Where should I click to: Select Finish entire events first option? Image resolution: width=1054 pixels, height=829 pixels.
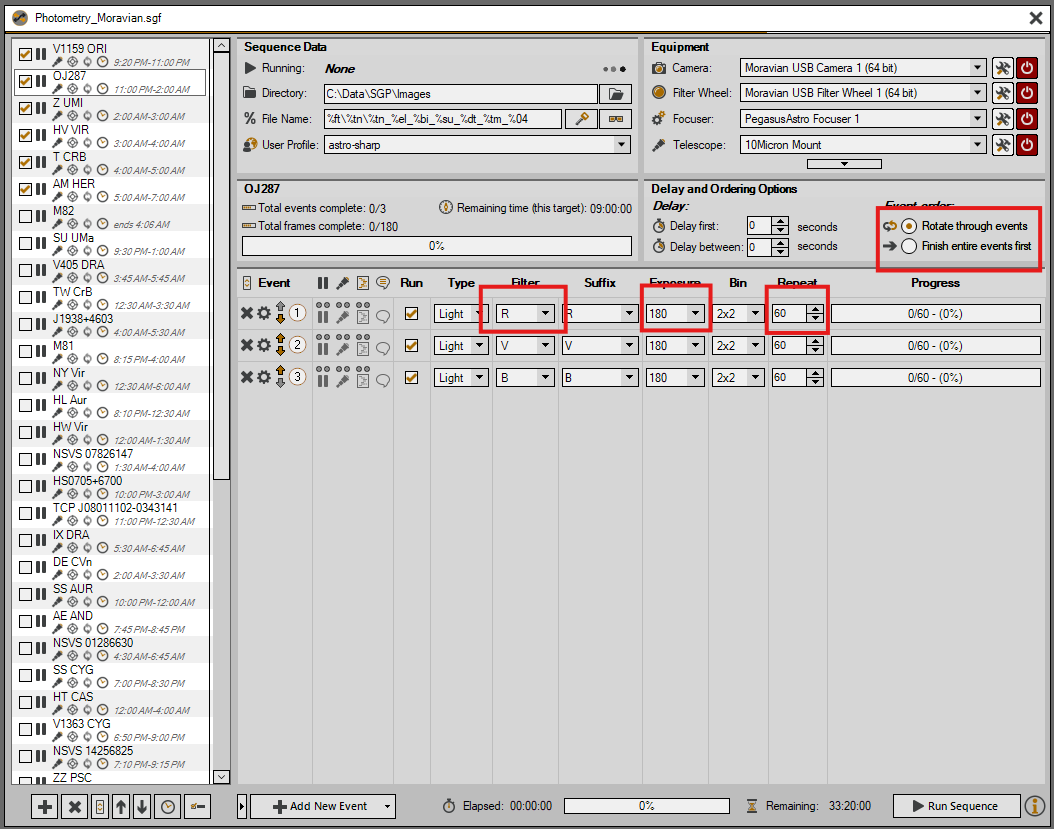click(908, 246)
